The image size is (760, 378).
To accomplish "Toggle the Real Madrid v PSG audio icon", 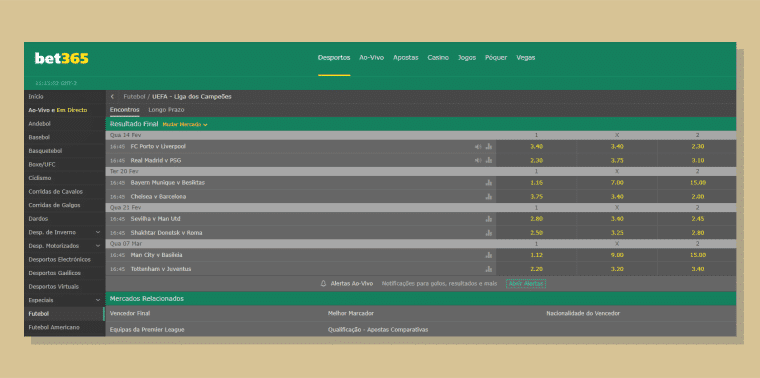I will pos(478,160).
